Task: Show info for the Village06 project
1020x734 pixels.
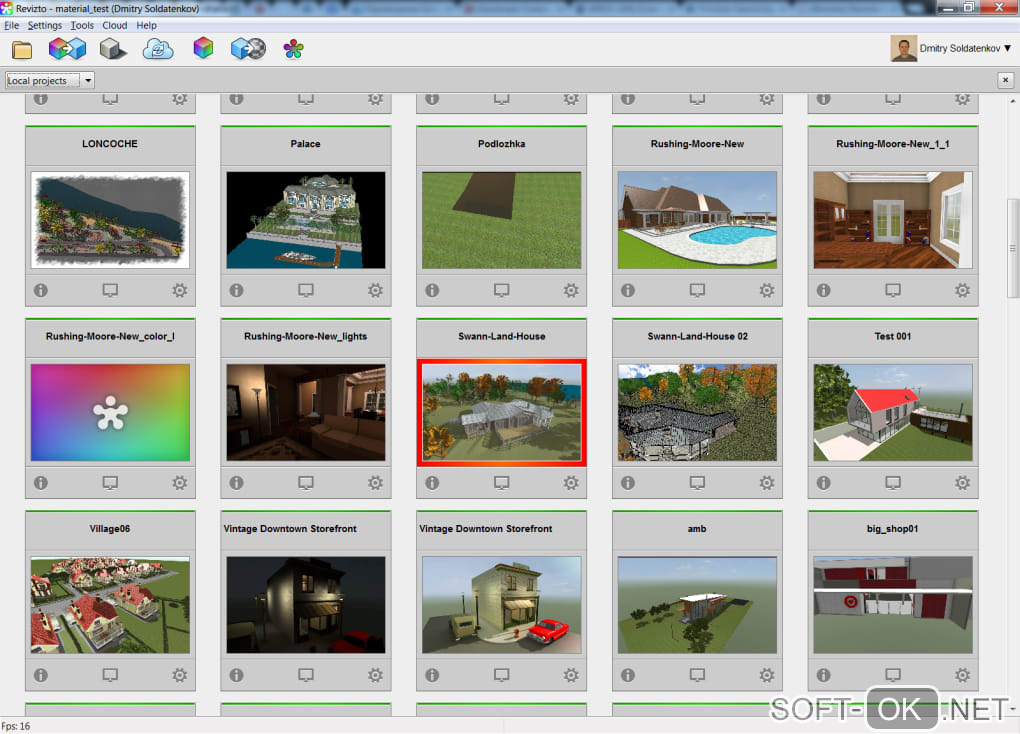Action: (41, 675)
